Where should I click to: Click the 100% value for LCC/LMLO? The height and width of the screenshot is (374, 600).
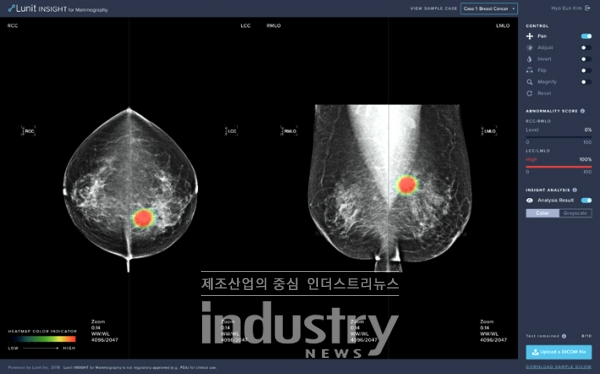tap(585, 159)
